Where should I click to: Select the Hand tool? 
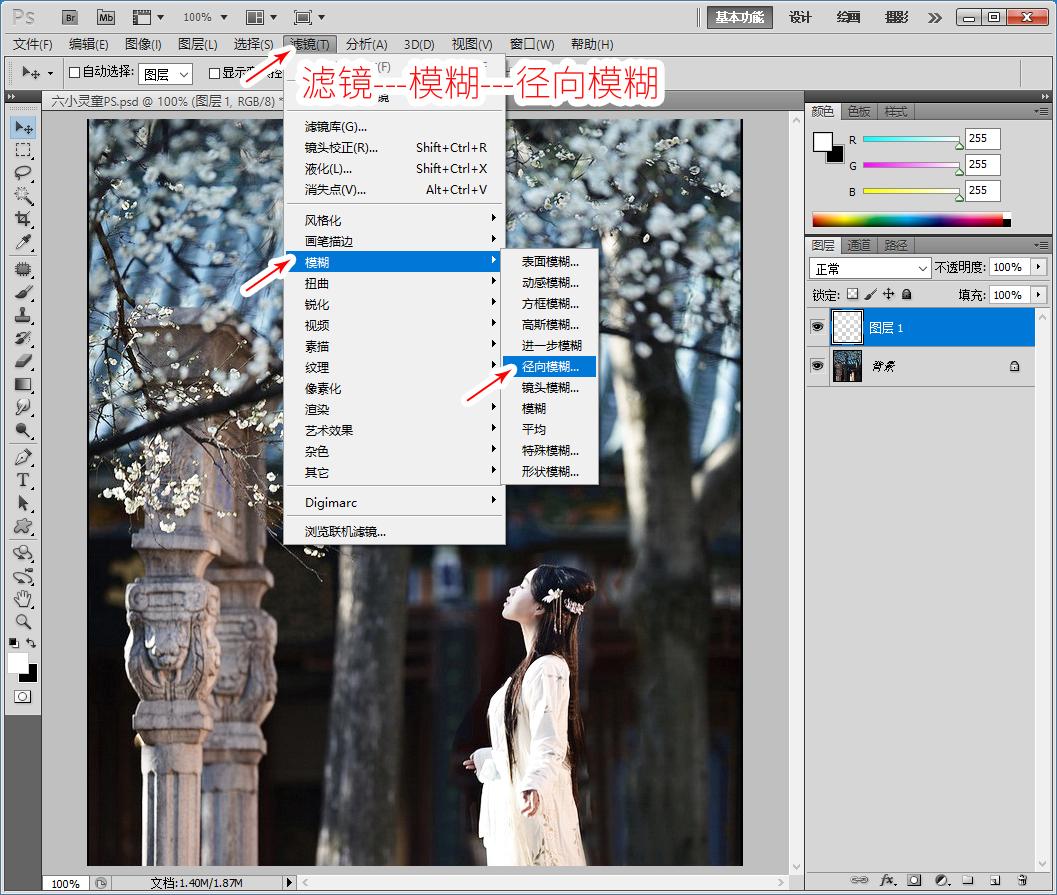(x=24, y=598)
